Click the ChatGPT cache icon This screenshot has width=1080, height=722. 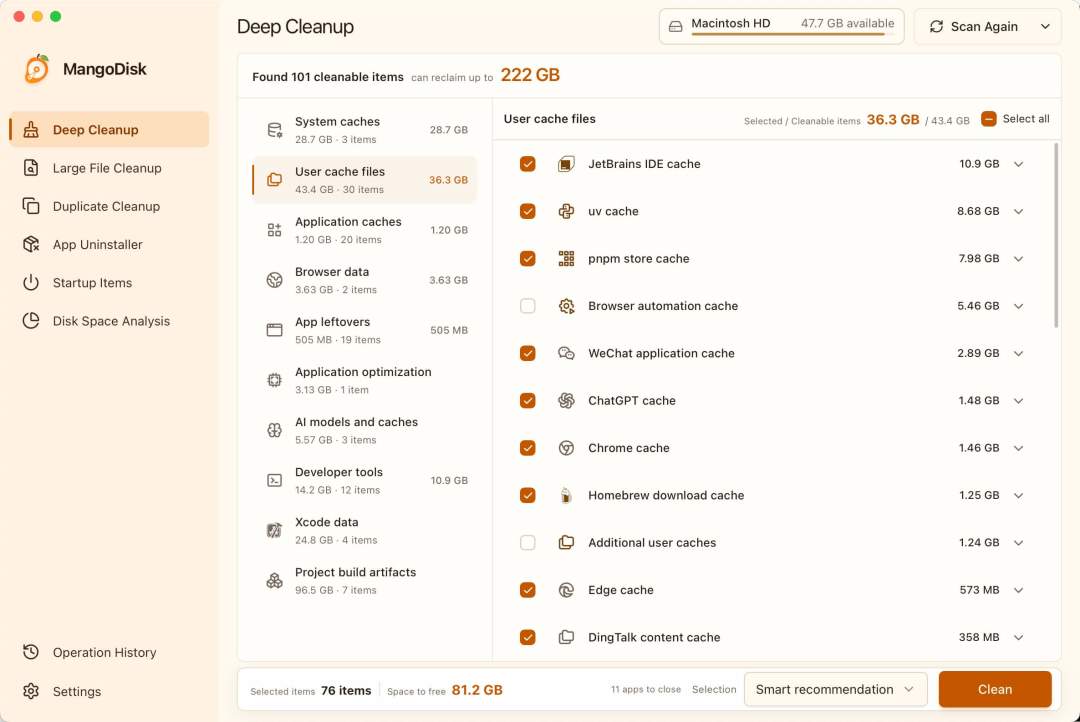(566, 400)
